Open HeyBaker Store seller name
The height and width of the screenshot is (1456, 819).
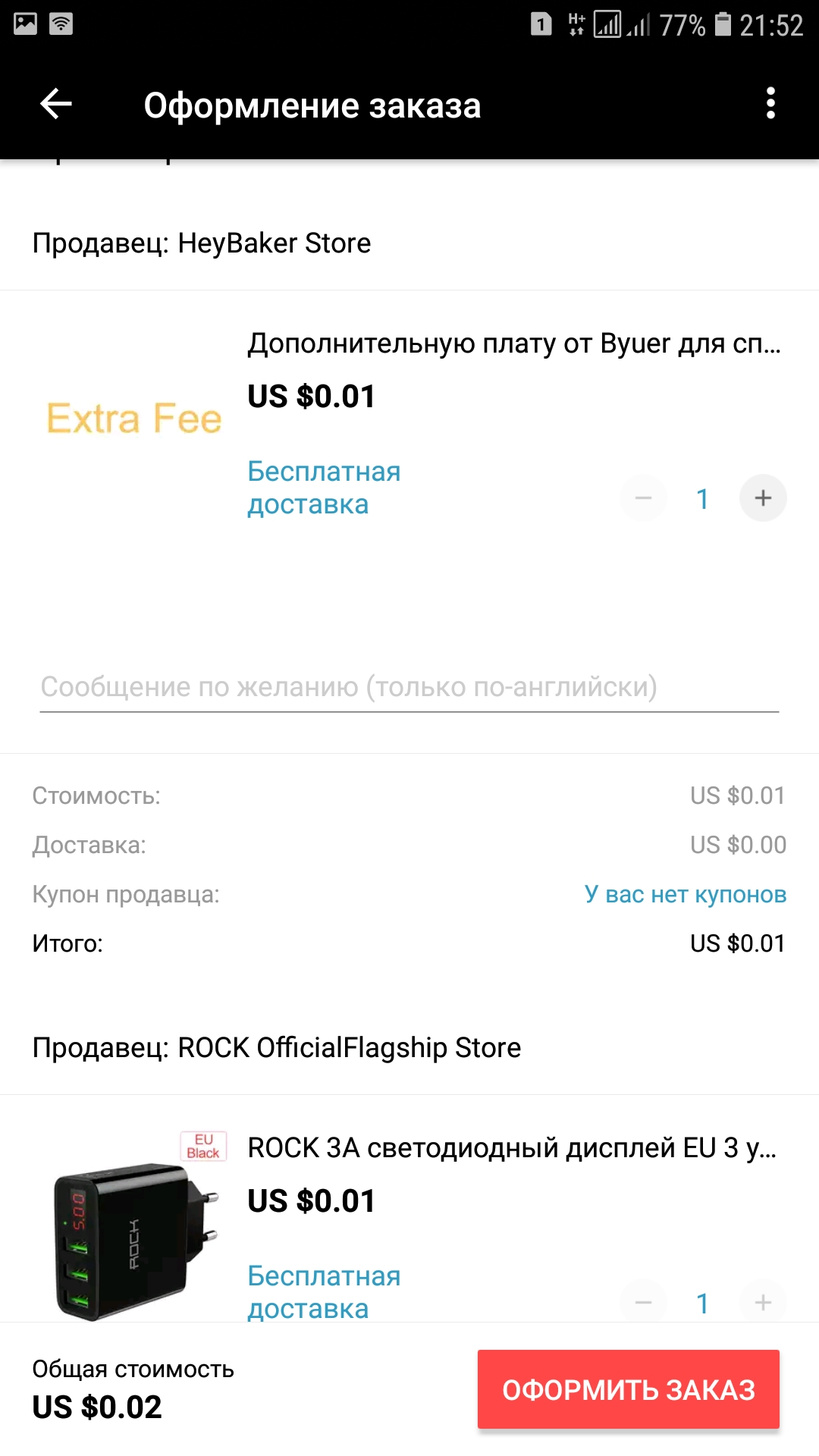click(274, 243)
